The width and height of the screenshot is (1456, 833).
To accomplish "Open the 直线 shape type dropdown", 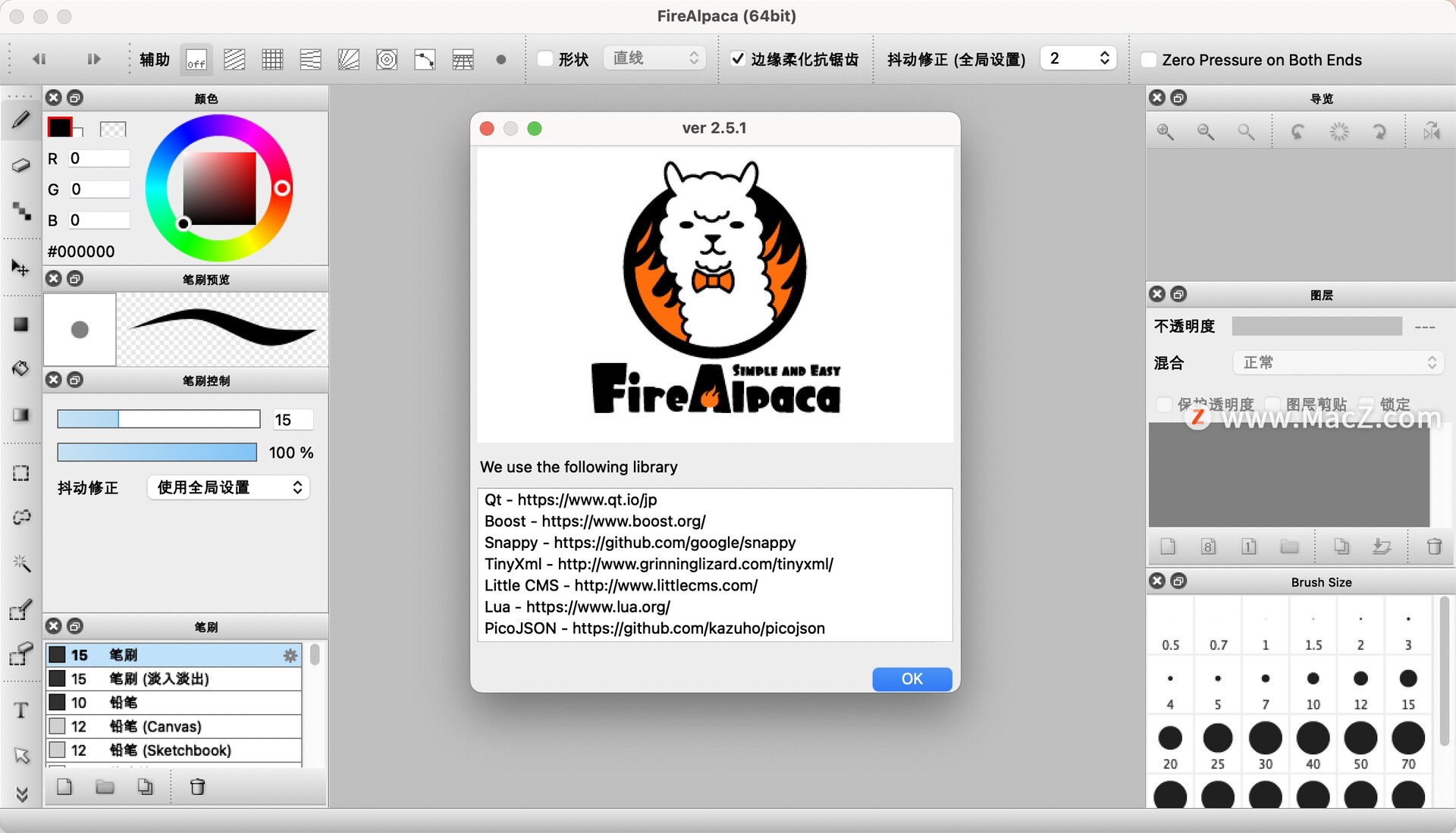I will [x=654, y=58].
